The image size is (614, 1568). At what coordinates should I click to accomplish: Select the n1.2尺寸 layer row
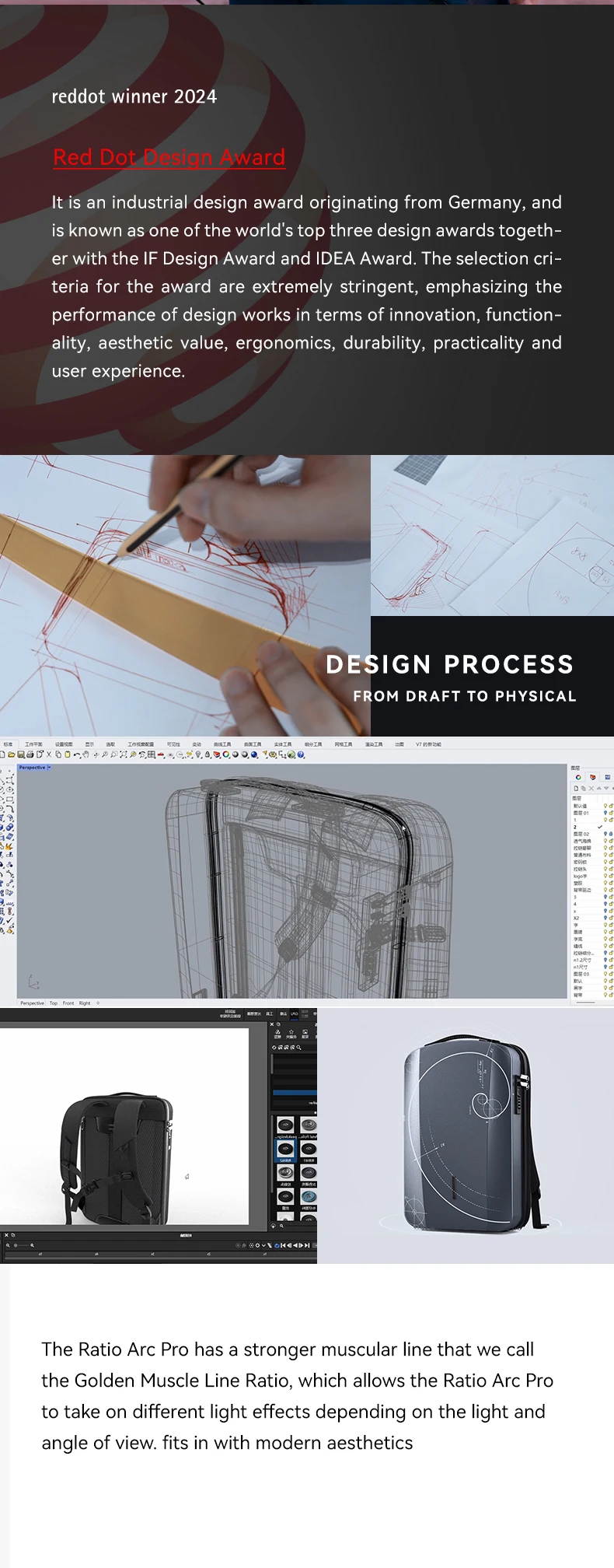(x=591, y=961)
